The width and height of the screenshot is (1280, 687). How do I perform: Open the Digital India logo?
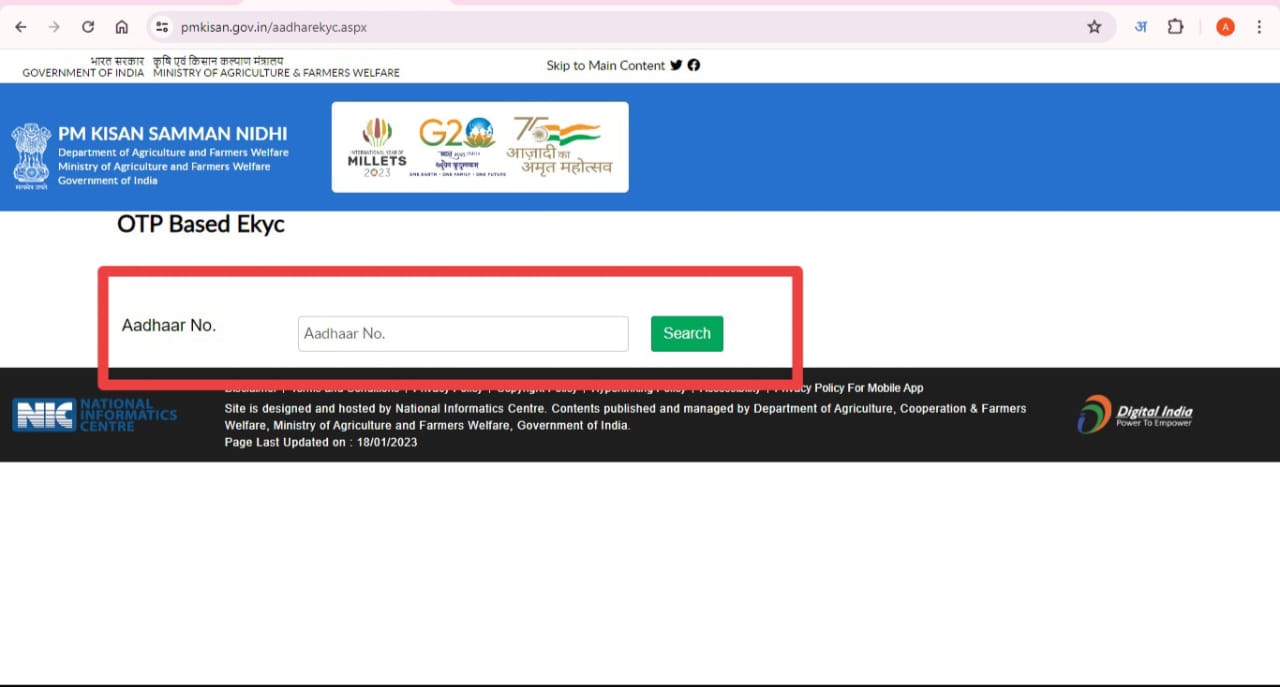pyautogui.click(x=1135, y=414)
